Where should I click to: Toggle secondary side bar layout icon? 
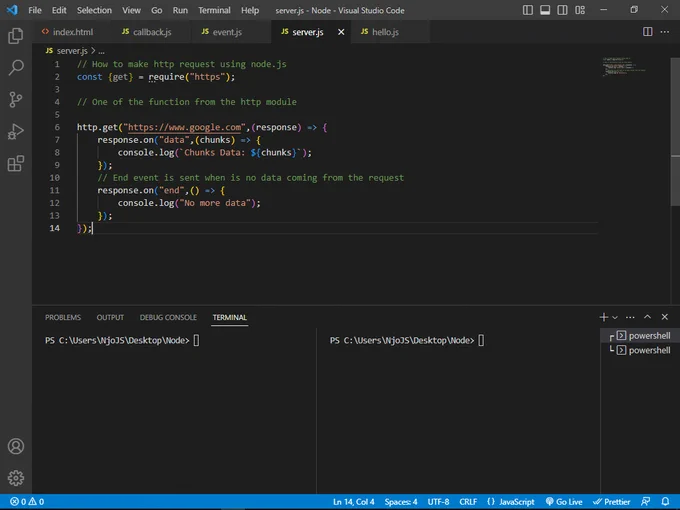(562, 10)
